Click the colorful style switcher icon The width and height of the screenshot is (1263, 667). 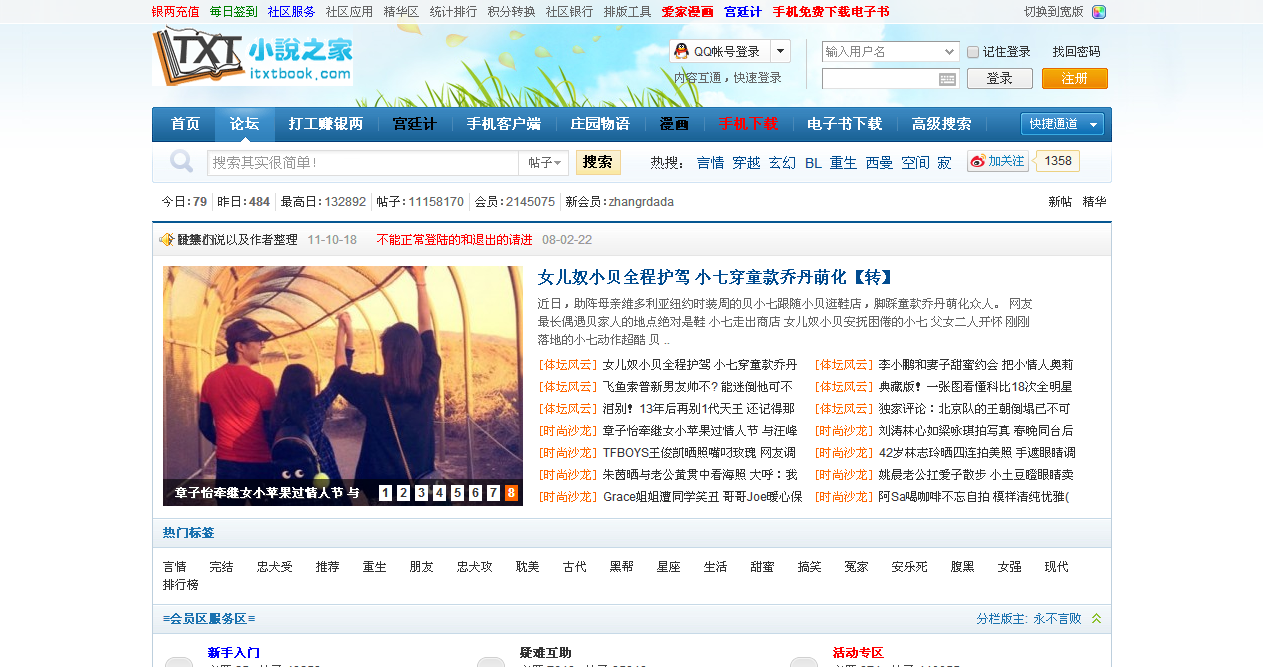pos(1099,12)
